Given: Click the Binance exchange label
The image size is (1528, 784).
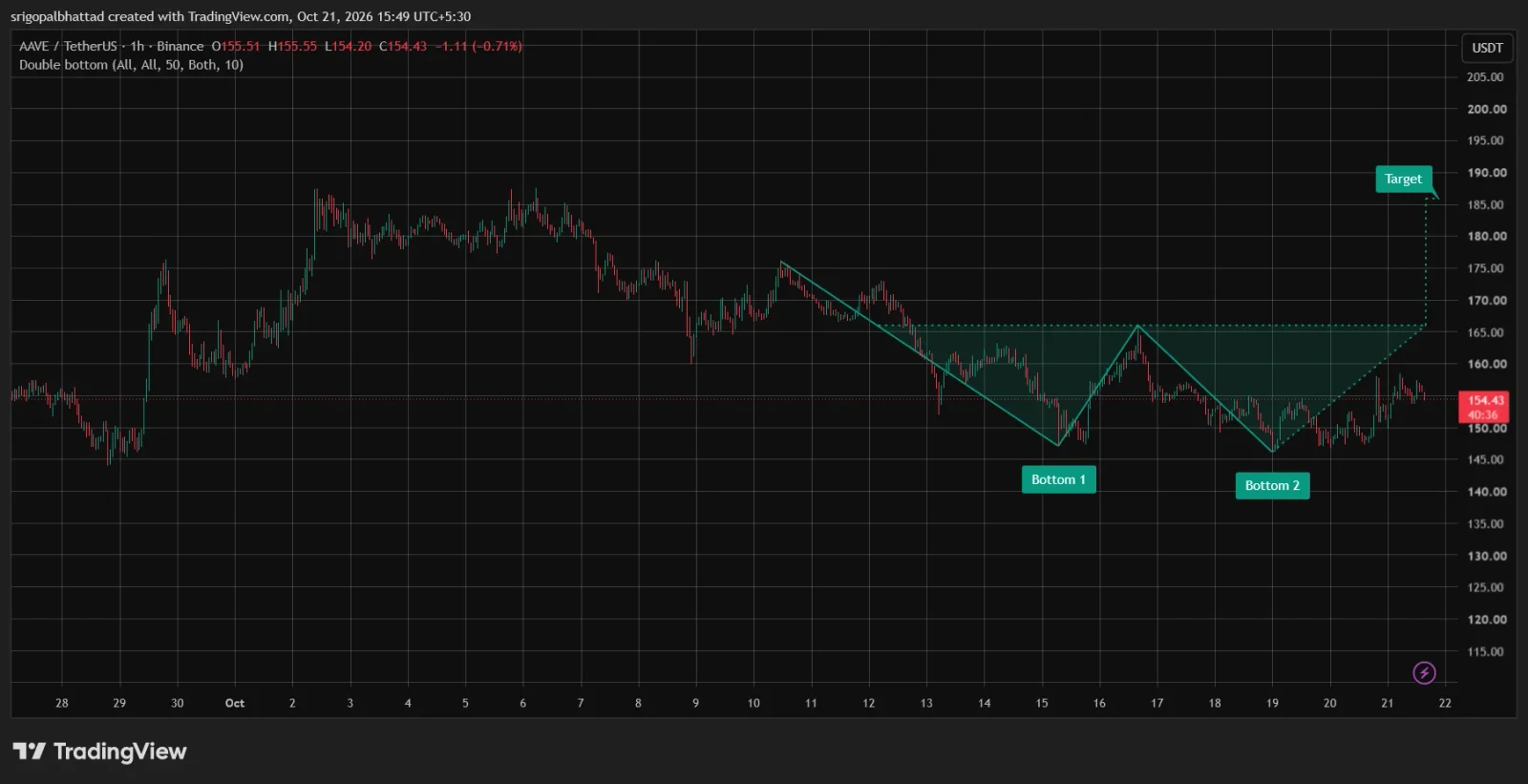Looking at the screenshot, I should (180, 46).
